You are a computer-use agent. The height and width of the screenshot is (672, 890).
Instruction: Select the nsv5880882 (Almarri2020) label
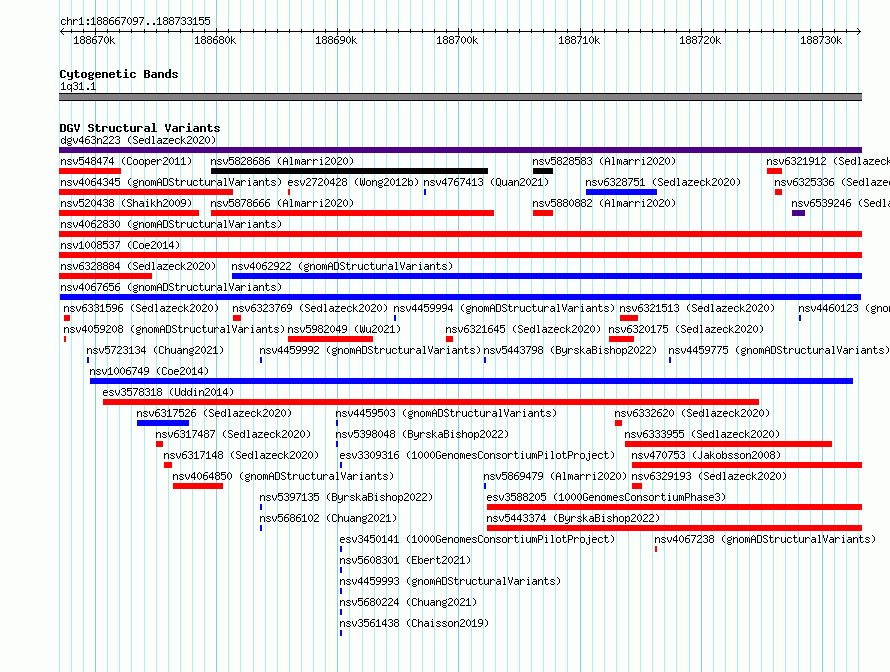pyautogui.click(x=604, y=203)
